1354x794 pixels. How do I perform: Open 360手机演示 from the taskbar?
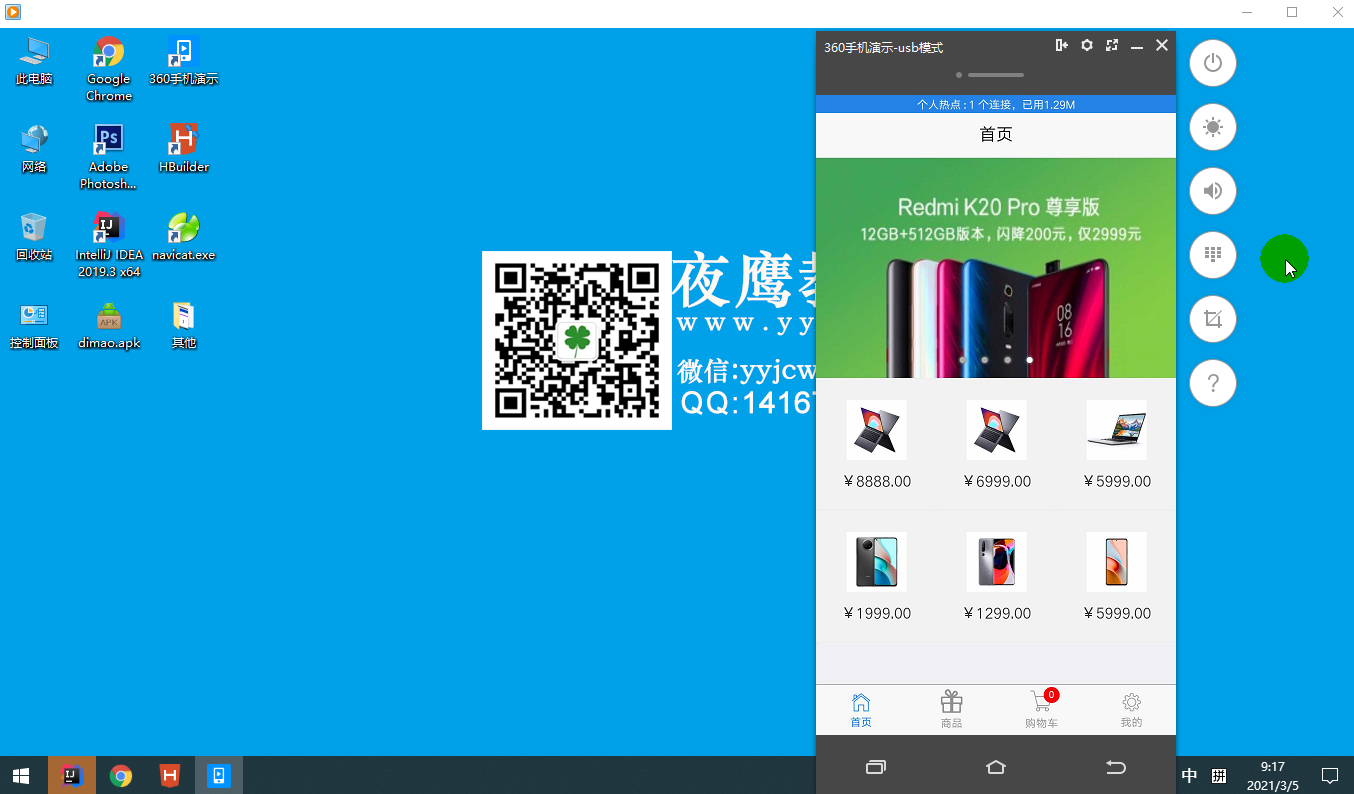(219, 775)
